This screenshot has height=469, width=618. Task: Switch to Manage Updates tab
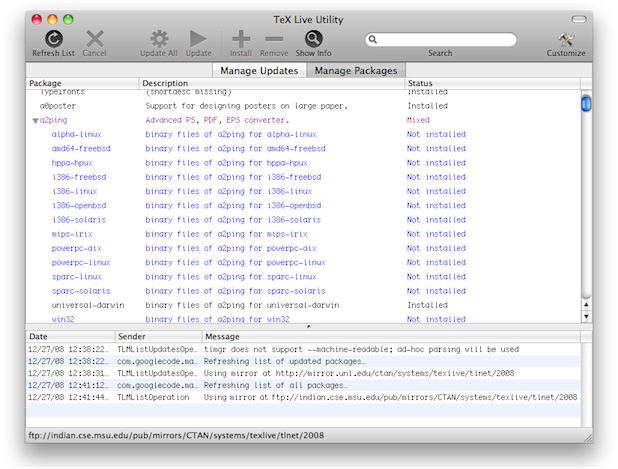click(x=259, y=70)
